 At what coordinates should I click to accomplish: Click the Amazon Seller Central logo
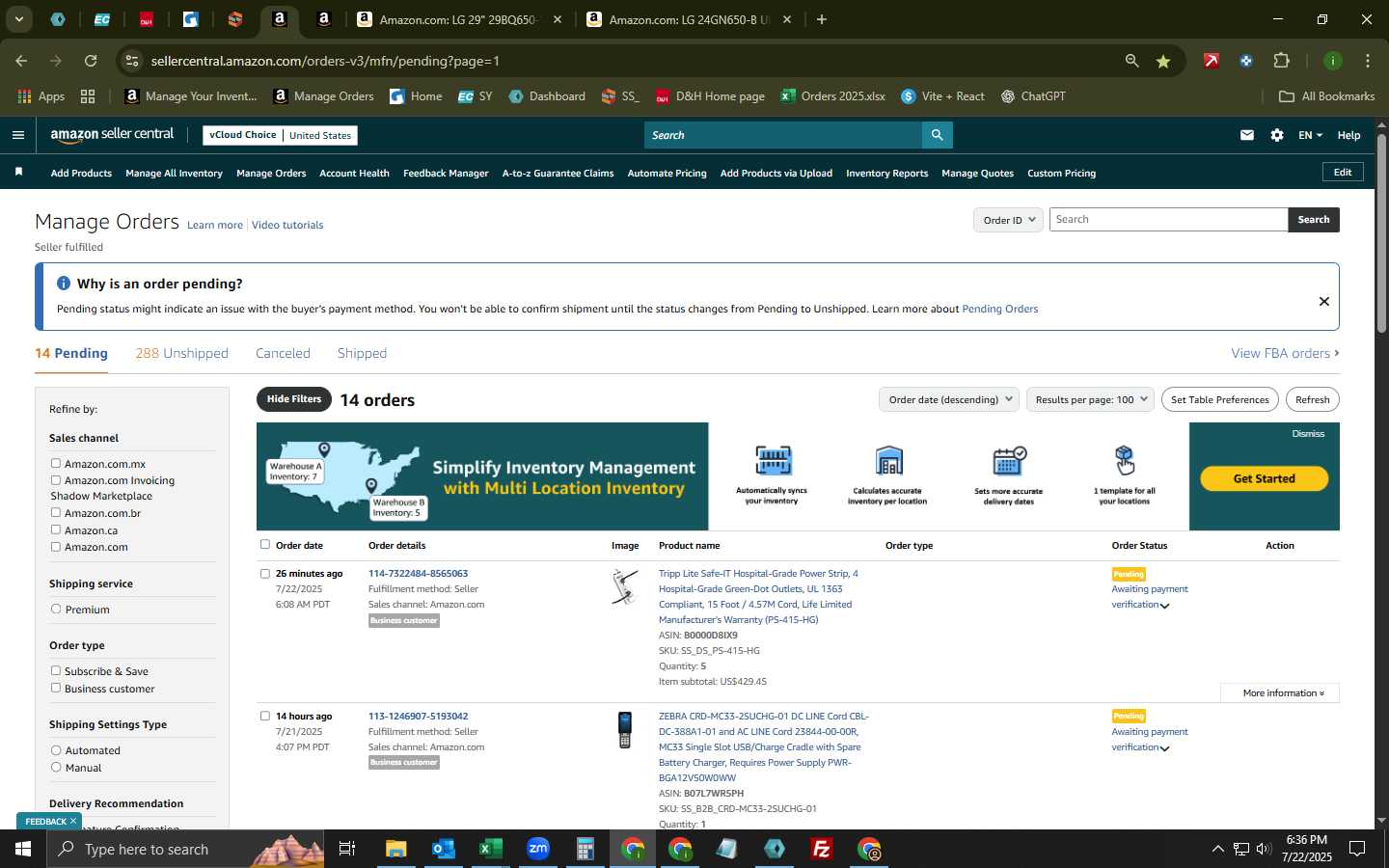[112, 135]
